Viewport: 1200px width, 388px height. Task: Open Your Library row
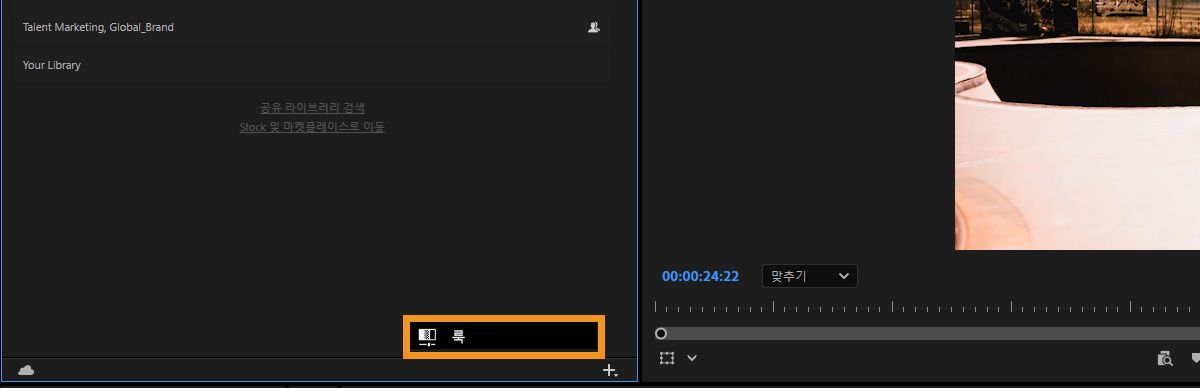[x=311, y=65]
